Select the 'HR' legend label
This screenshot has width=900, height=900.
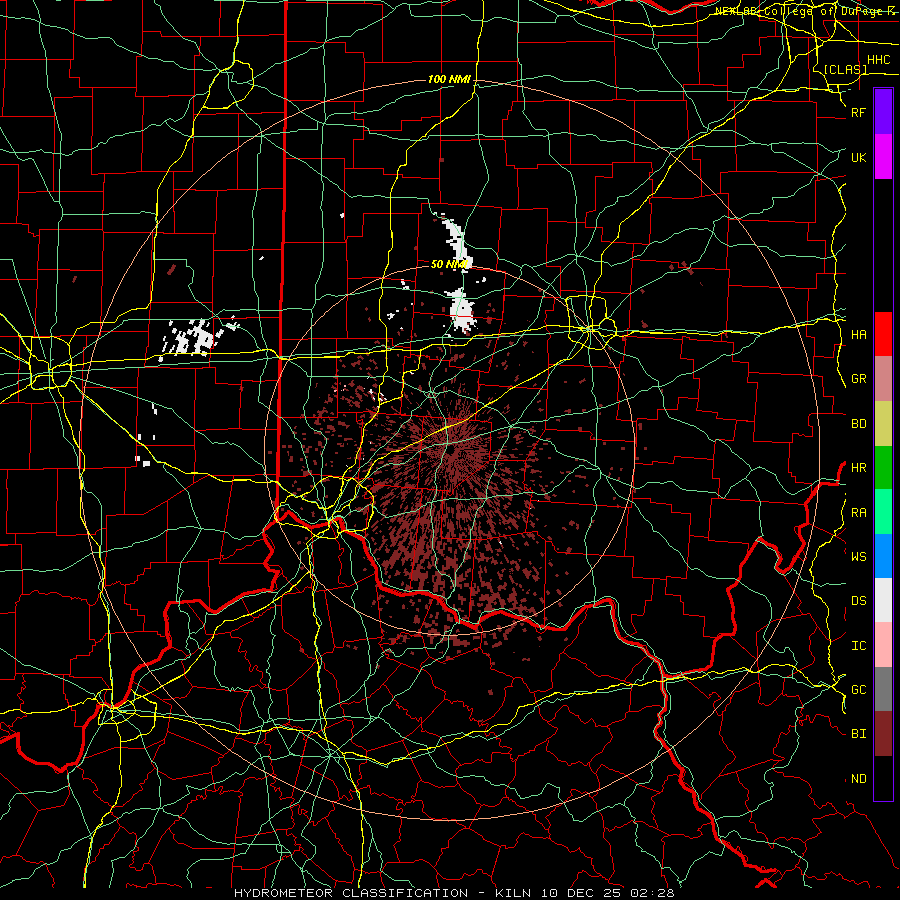pos(859,468)
